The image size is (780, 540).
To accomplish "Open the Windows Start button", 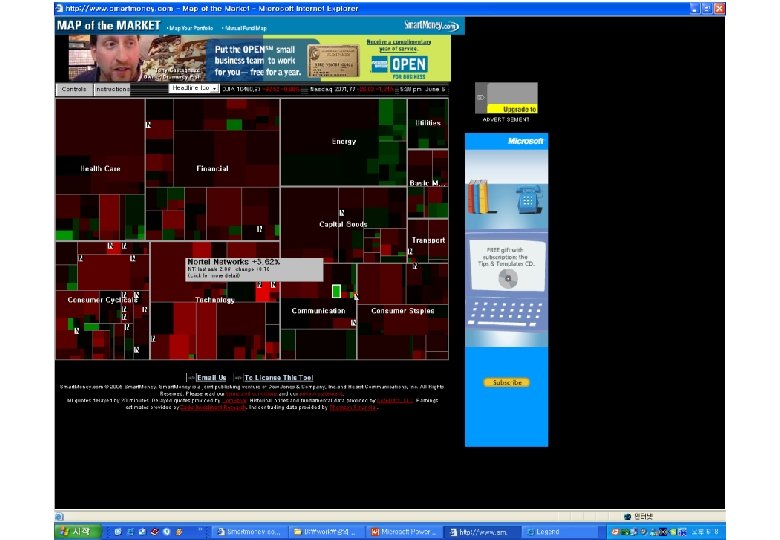I will click(78, 532).
